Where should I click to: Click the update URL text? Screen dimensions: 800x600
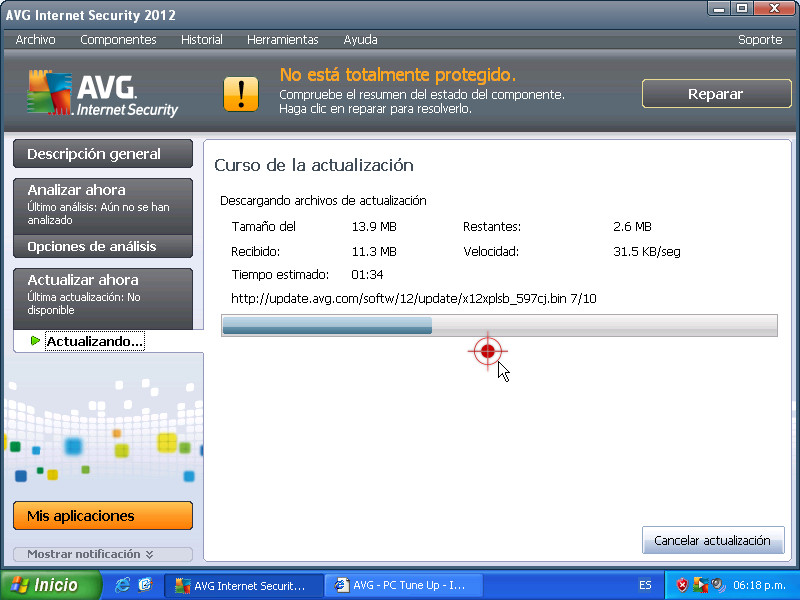[414, 298]
